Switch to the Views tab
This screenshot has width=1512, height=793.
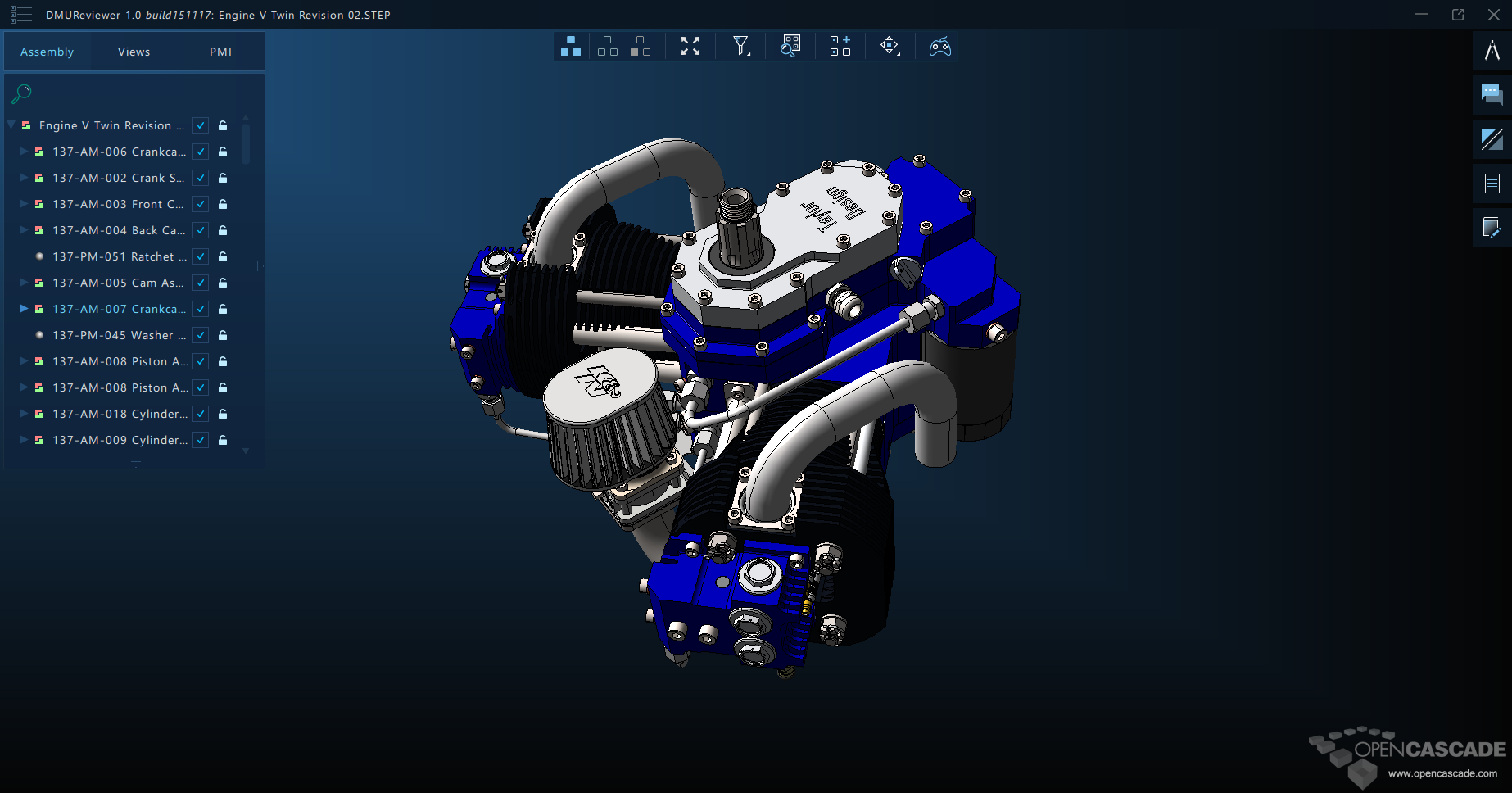[x=134, y=52]
